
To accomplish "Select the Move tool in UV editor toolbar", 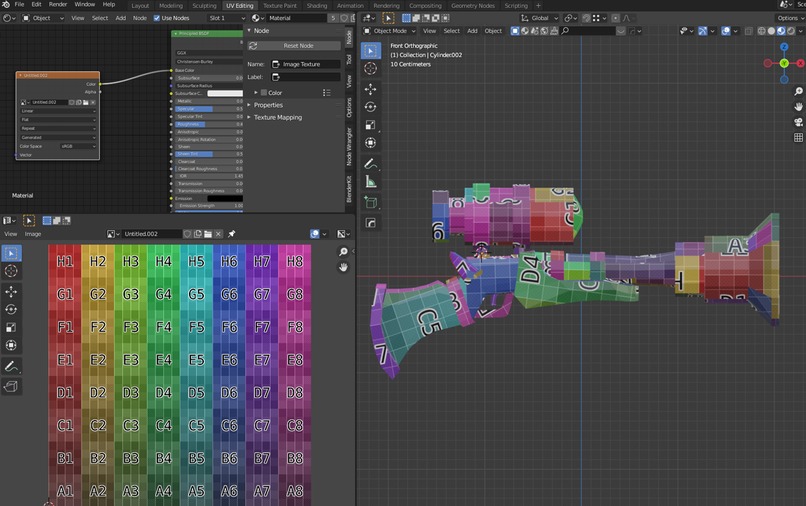I will pyautogui.click(x=11, y=292).
